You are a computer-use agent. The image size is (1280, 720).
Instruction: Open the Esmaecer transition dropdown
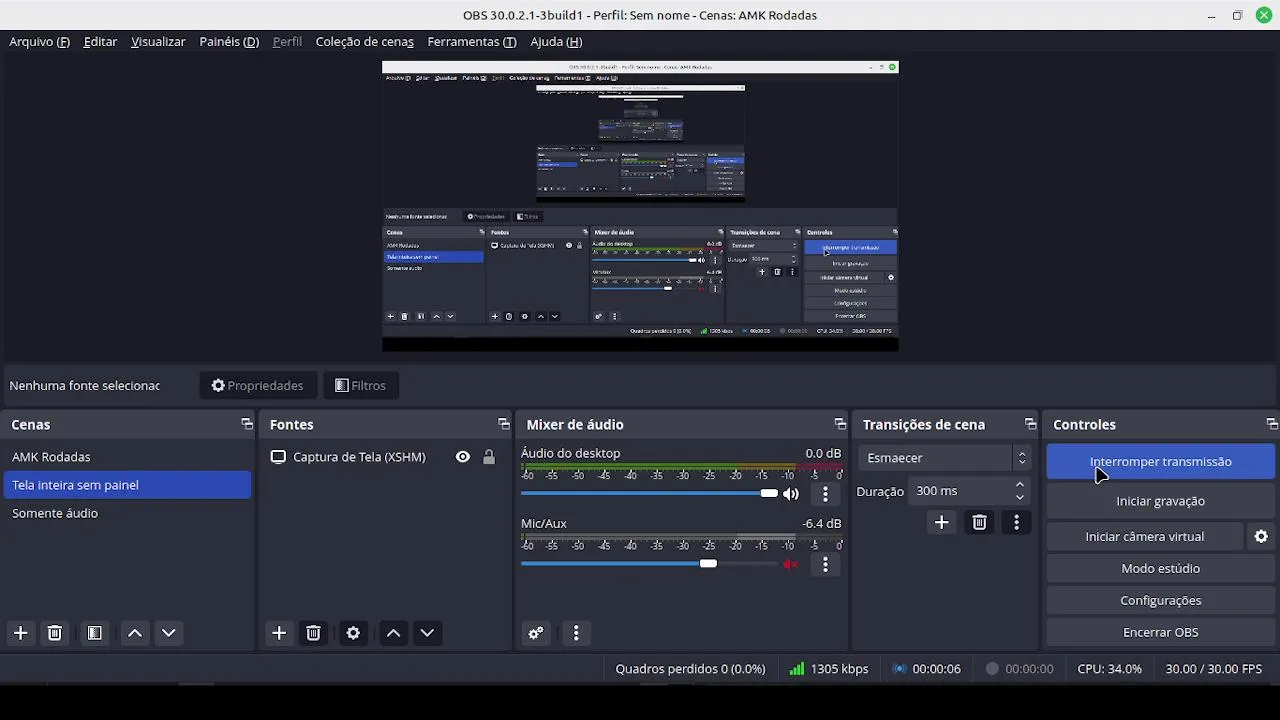tap(944, 458)
